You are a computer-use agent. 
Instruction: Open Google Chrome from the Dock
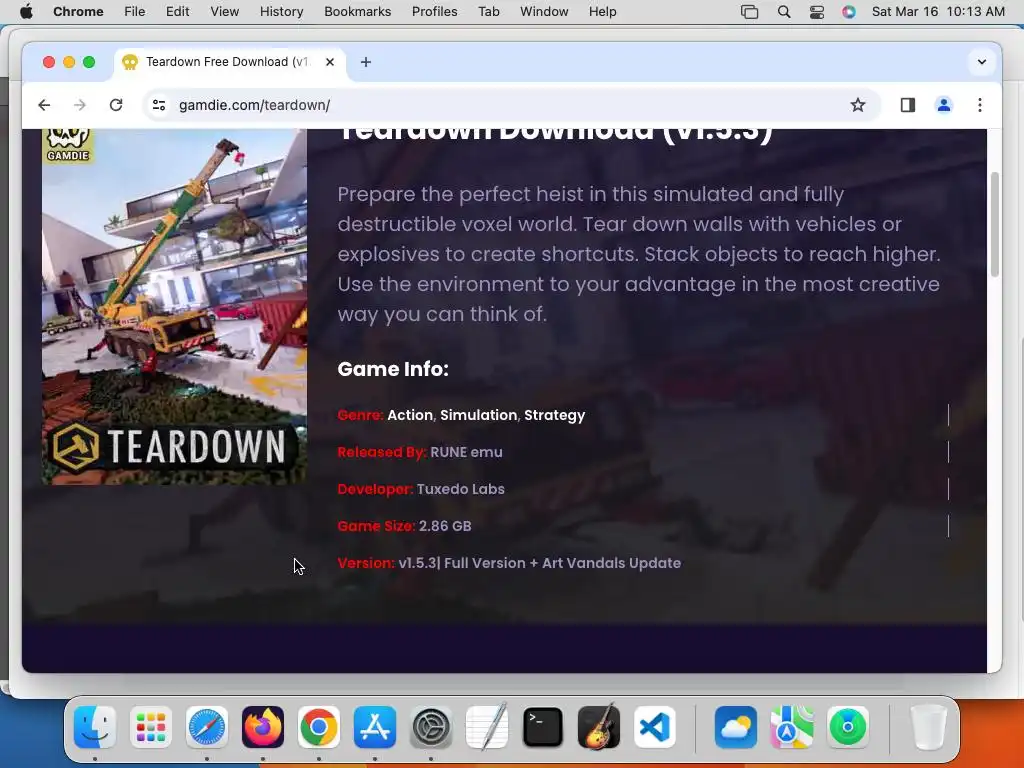319,727
